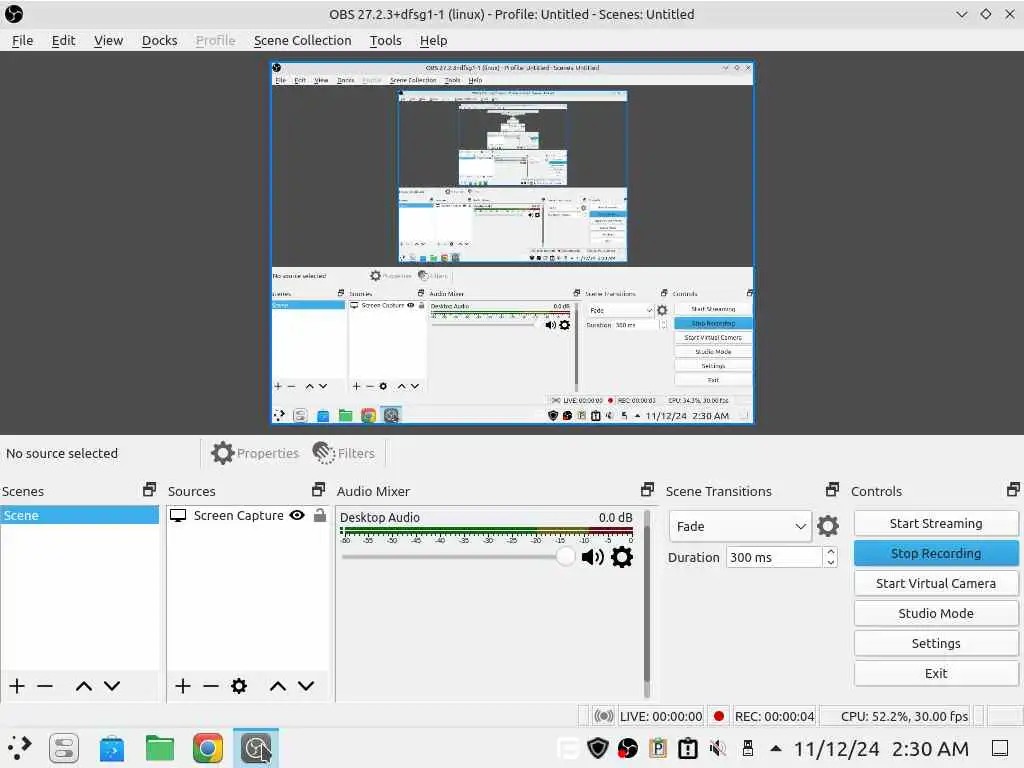The width and height of the screenshot is (1024, 768).
Task: Click the taskbar clock
Action: tap(881, 748)
